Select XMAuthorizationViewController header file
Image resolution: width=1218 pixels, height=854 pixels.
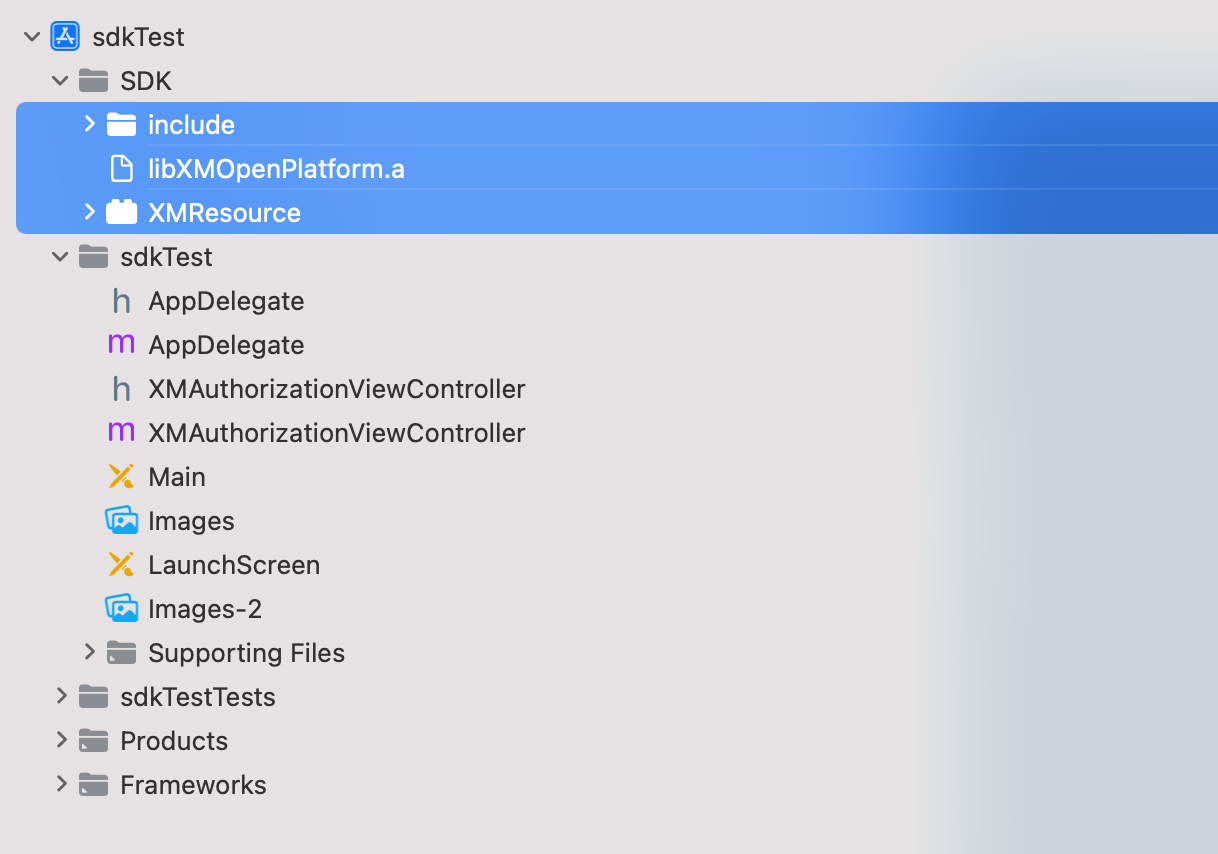(x=336, y=389)
